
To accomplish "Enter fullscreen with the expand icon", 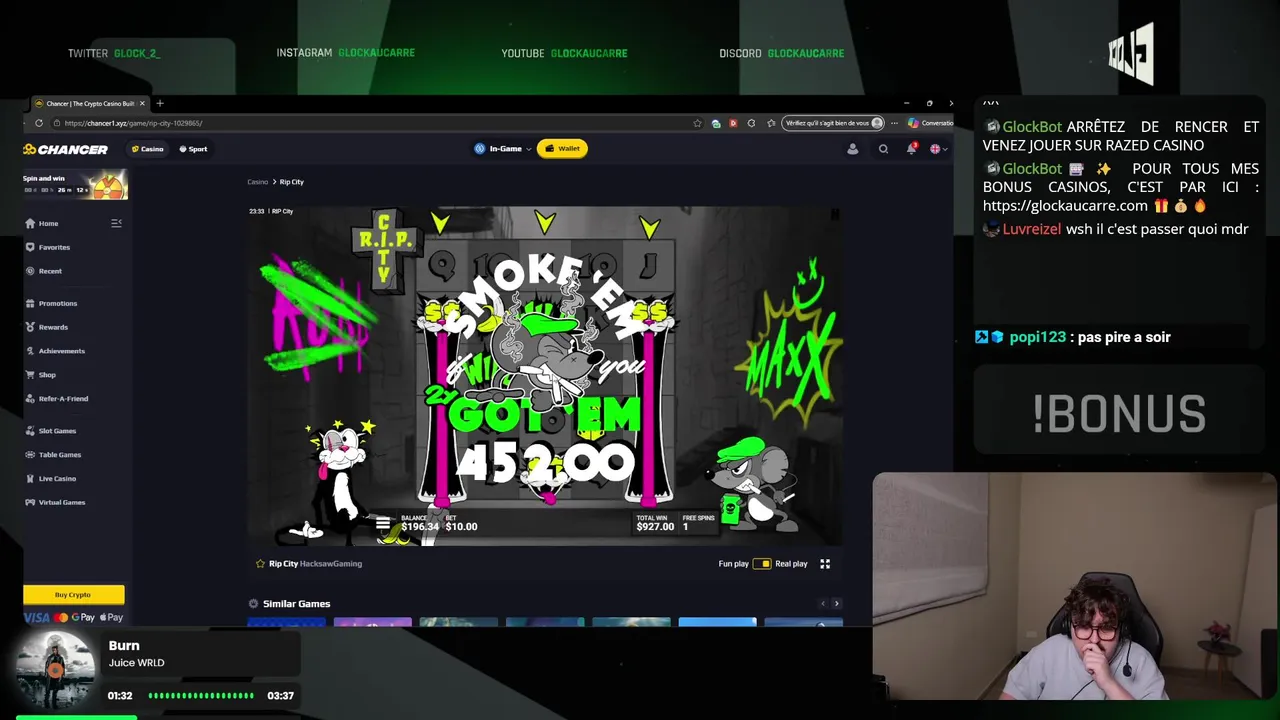I will point(825,564).
